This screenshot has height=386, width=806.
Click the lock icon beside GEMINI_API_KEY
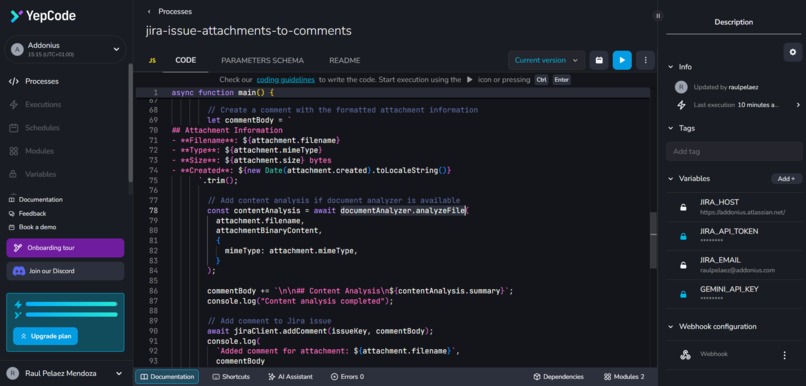tap(683, 294)
